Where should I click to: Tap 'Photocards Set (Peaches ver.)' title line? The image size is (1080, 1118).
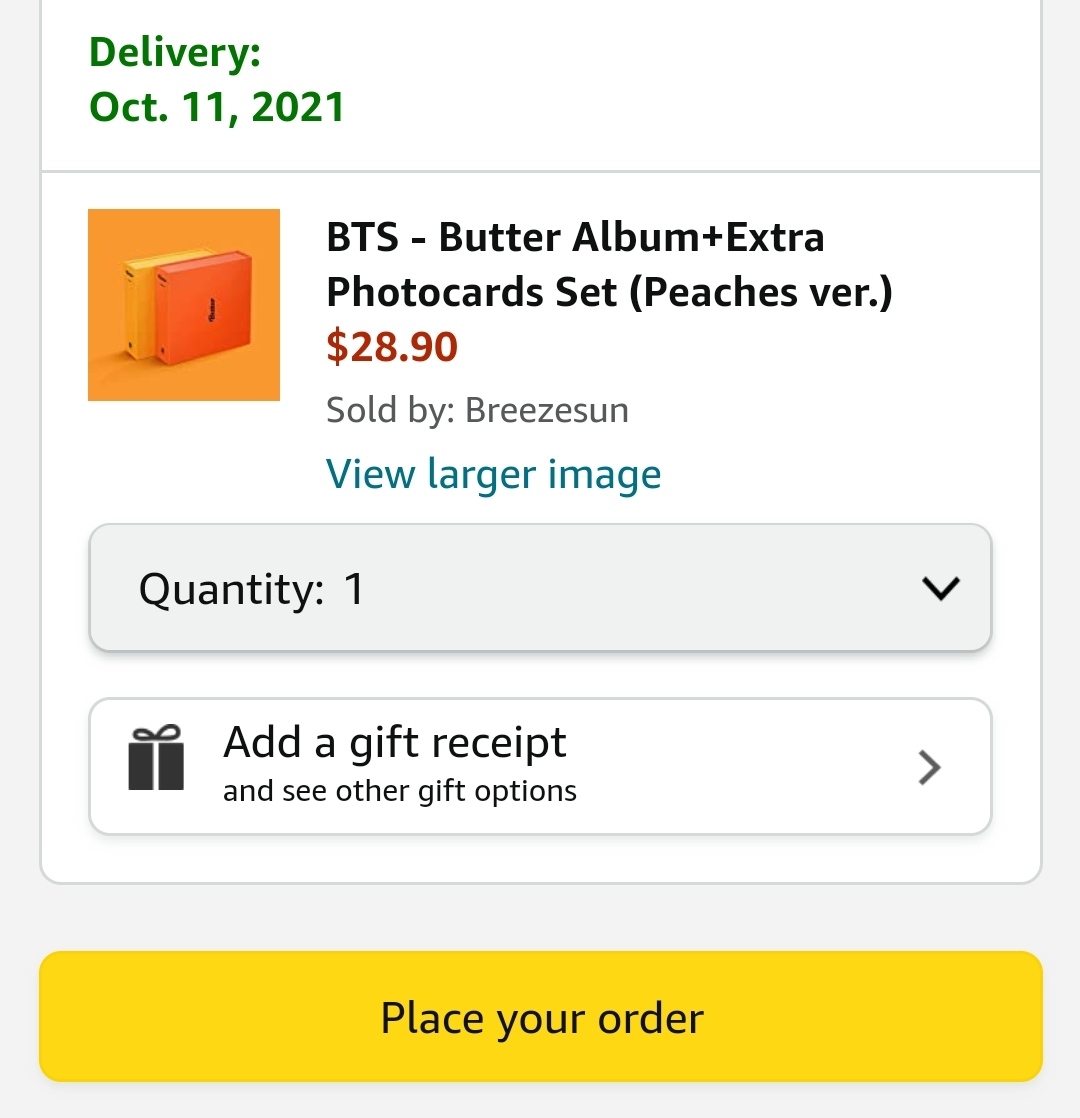point(609,291)
